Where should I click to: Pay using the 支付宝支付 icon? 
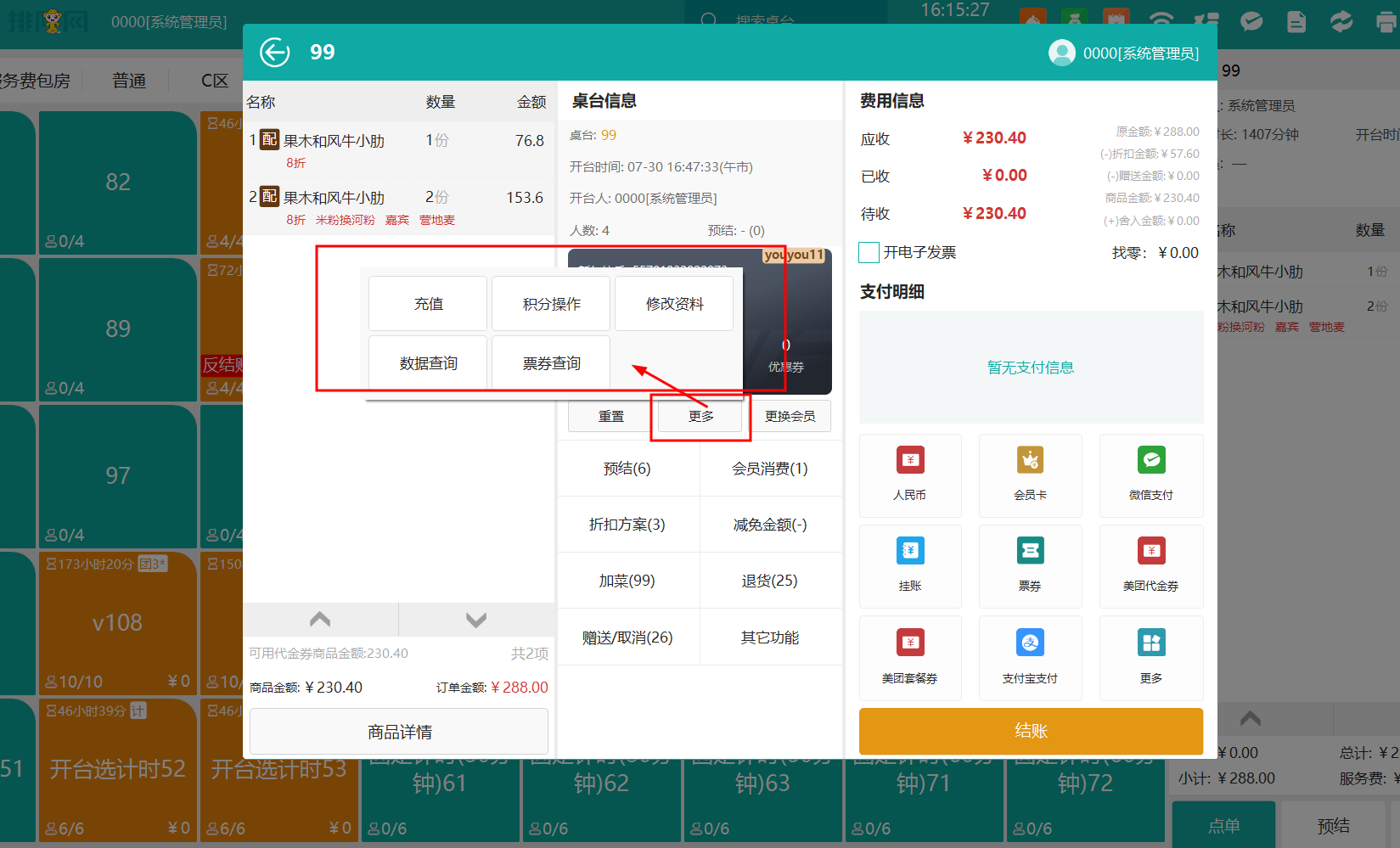point(1030,643)
